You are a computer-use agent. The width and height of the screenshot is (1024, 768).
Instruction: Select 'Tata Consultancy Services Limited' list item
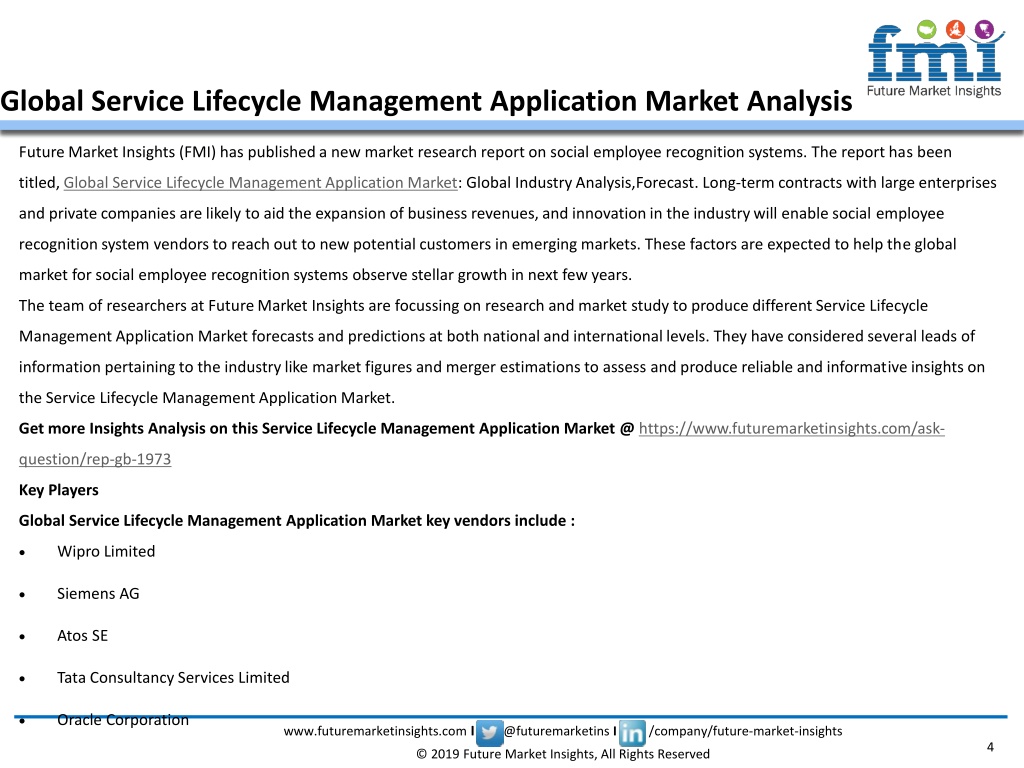coord(173,678)
